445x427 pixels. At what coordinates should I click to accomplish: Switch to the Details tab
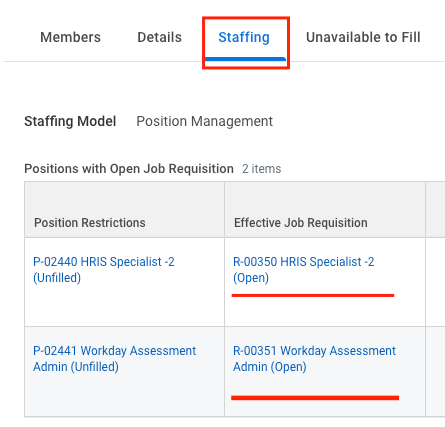click(x=160, y=37)
